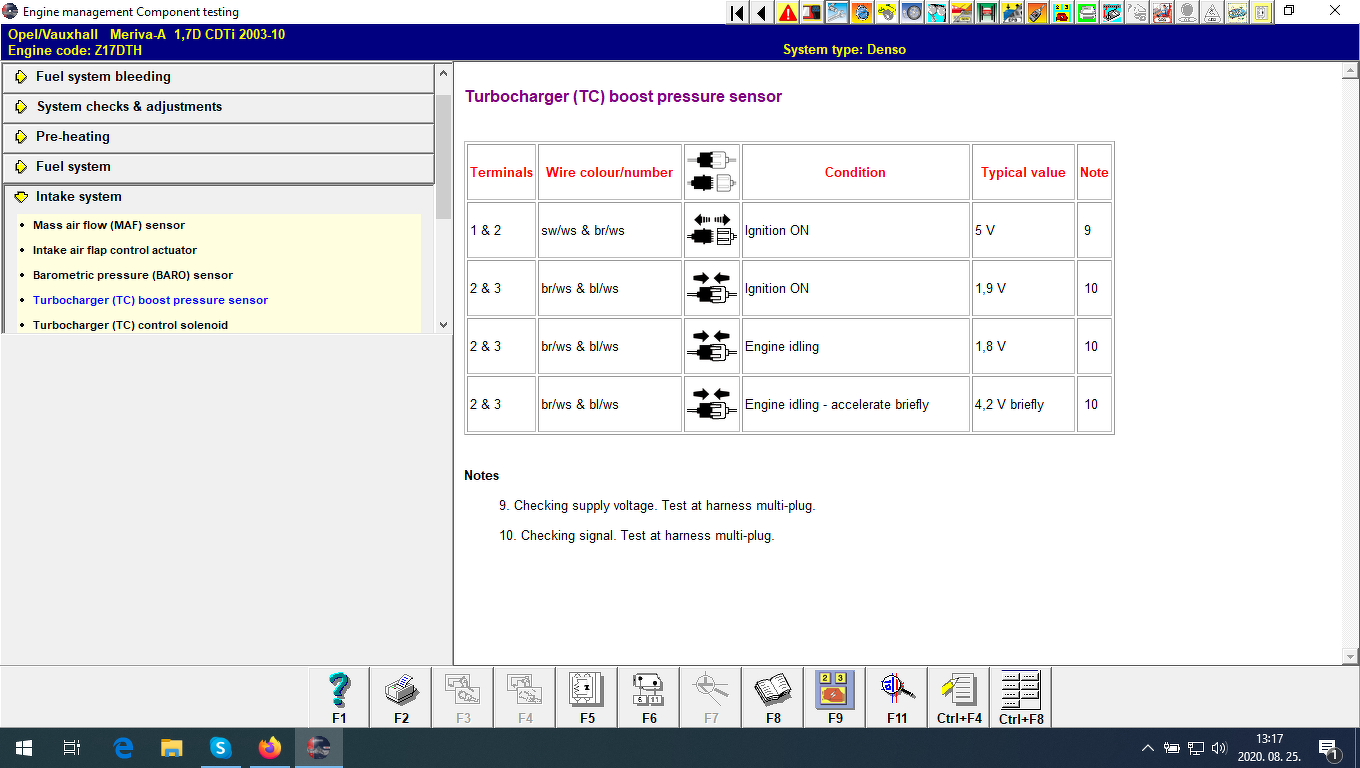Select Turbocharger (TC) boost pressure sensor item
Screen dimensions: 1360x768
click(x=151, y=300)
